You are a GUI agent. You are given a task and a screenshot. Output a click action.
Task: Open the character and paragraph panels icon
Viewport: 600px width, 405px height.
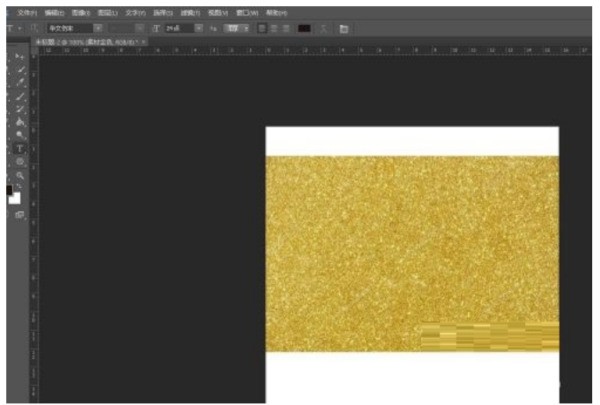pos(344,28)
